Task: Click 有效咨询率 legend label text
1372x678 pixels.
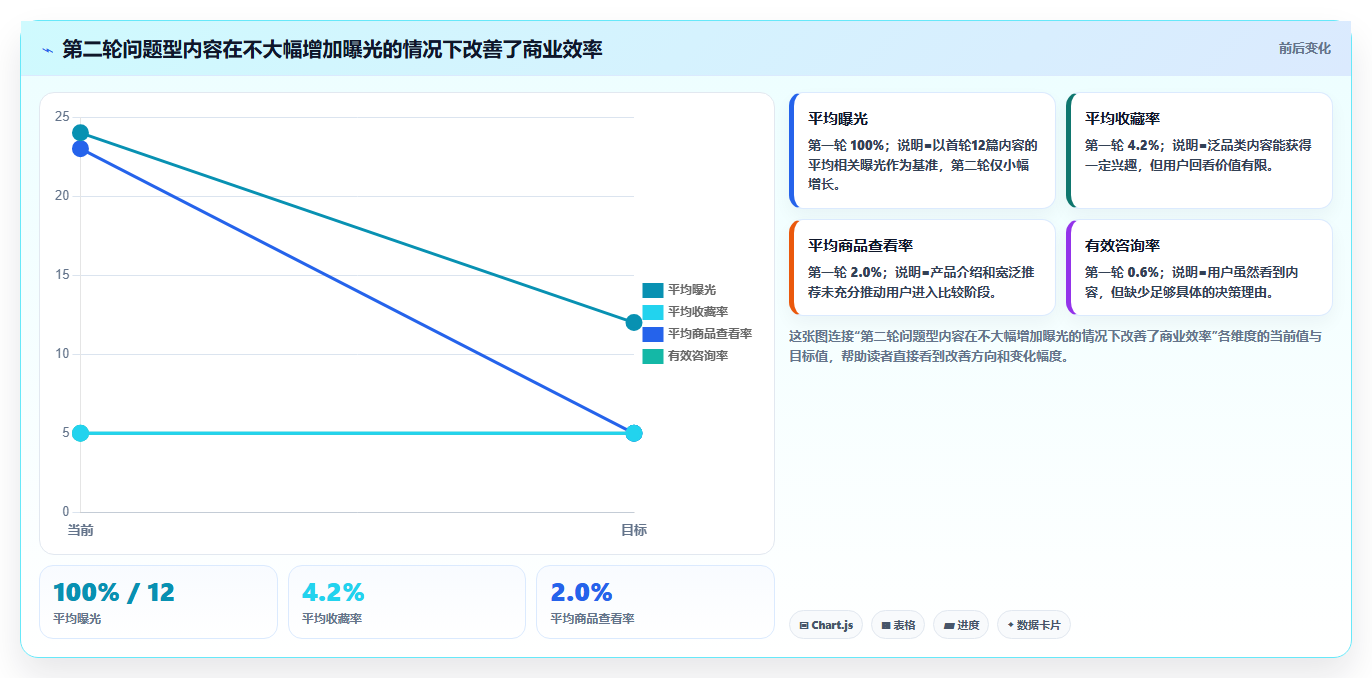Action: click(698, 356)
